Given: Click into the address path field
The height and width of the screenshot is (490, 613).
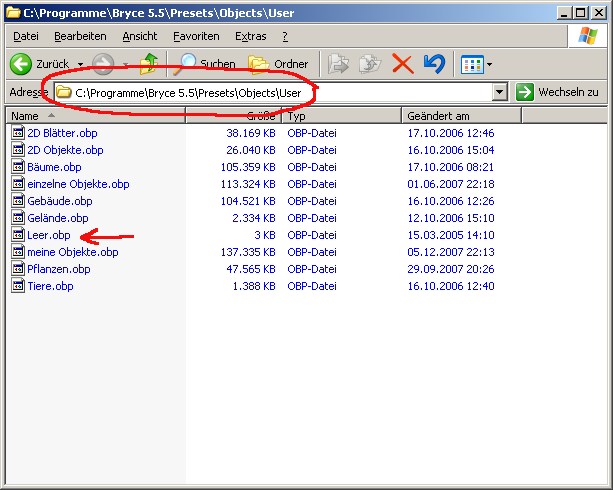Looking at the screenshot, I should click(x=274, y=92).
